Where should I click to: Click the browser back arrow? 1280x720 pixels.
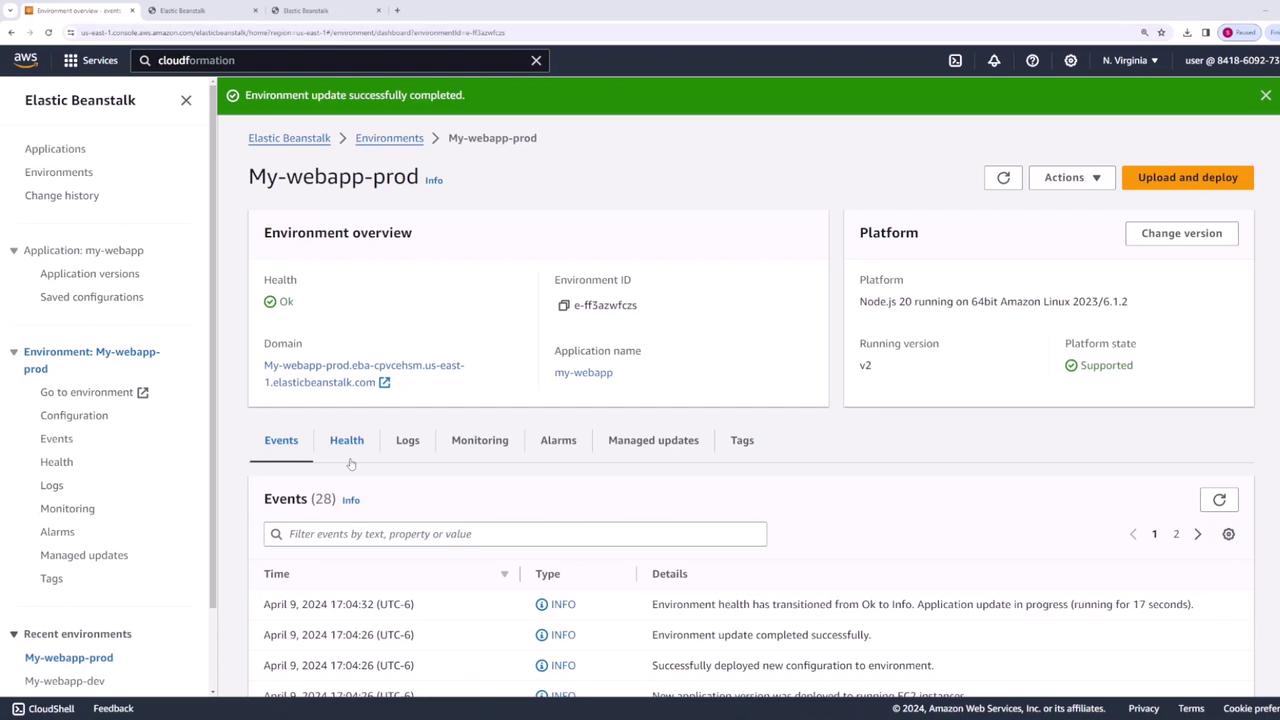tap(11, 32)
